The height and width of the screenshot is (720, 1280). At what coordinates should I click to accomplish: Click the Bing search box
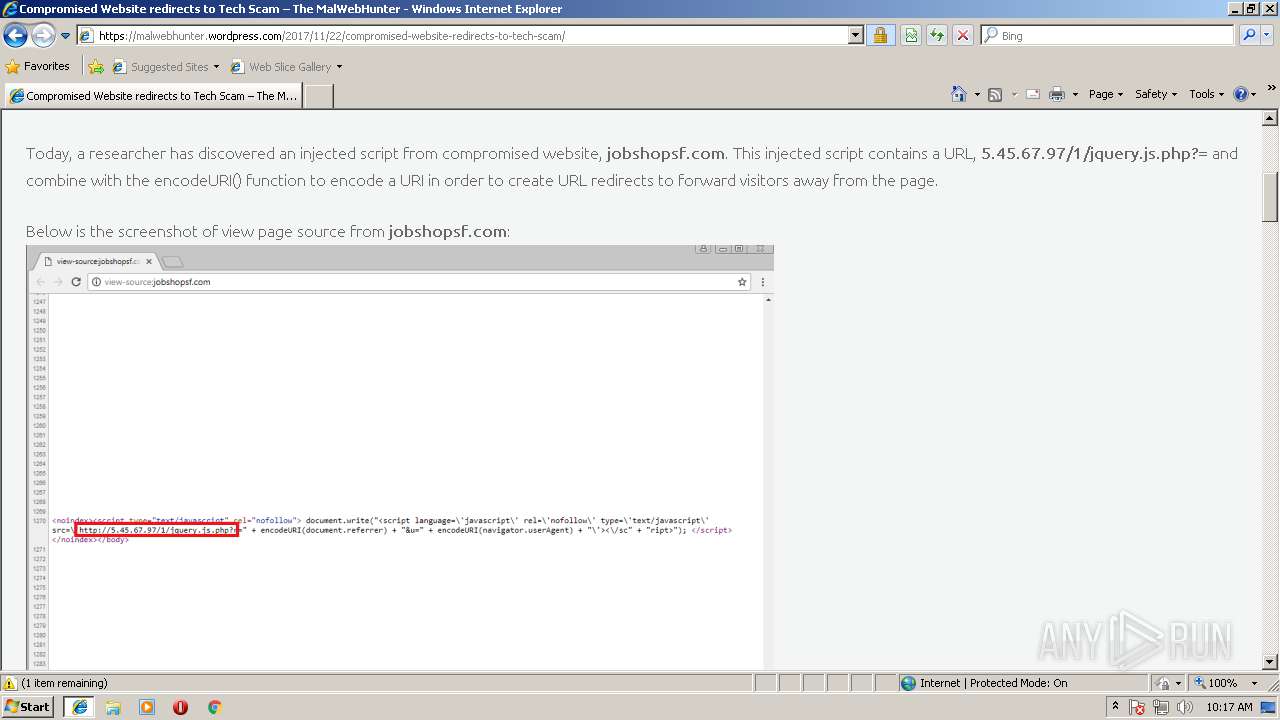tap(1108, 36)
